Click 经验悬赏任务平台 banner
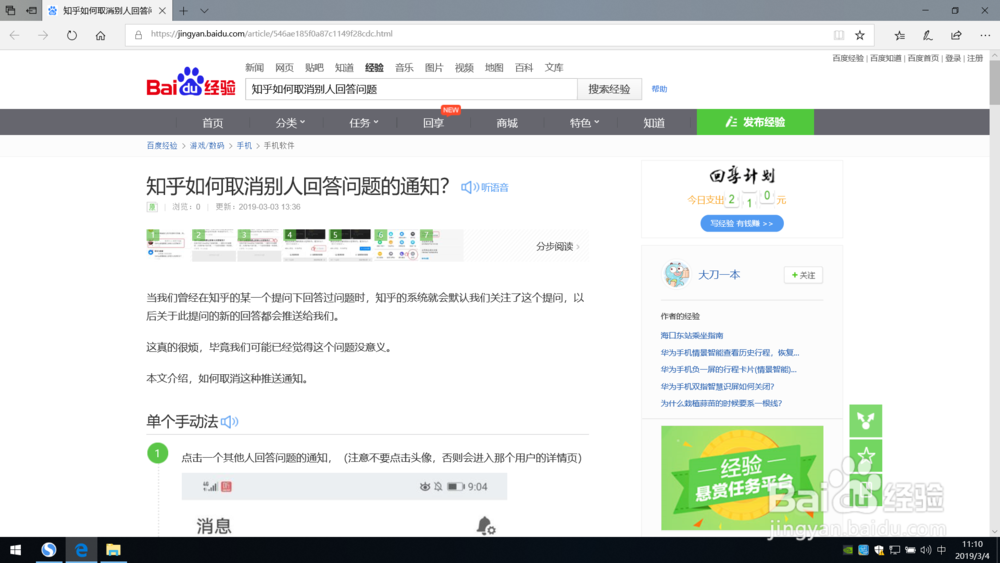 pos(742,478)
